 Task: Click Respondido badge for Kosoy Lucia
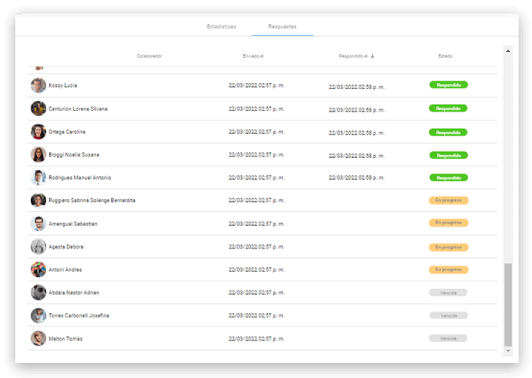[x=449, y=85]
